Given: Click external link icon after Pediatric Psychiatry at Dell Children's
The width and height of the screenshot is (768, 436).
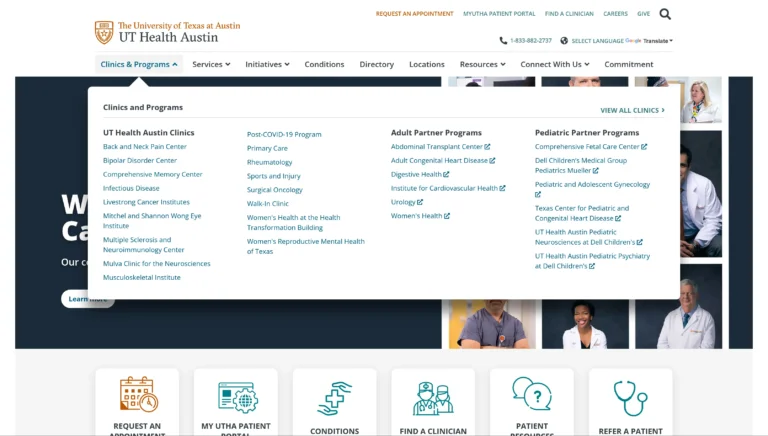Looking at the screenshot, I should tap(592, 266).
